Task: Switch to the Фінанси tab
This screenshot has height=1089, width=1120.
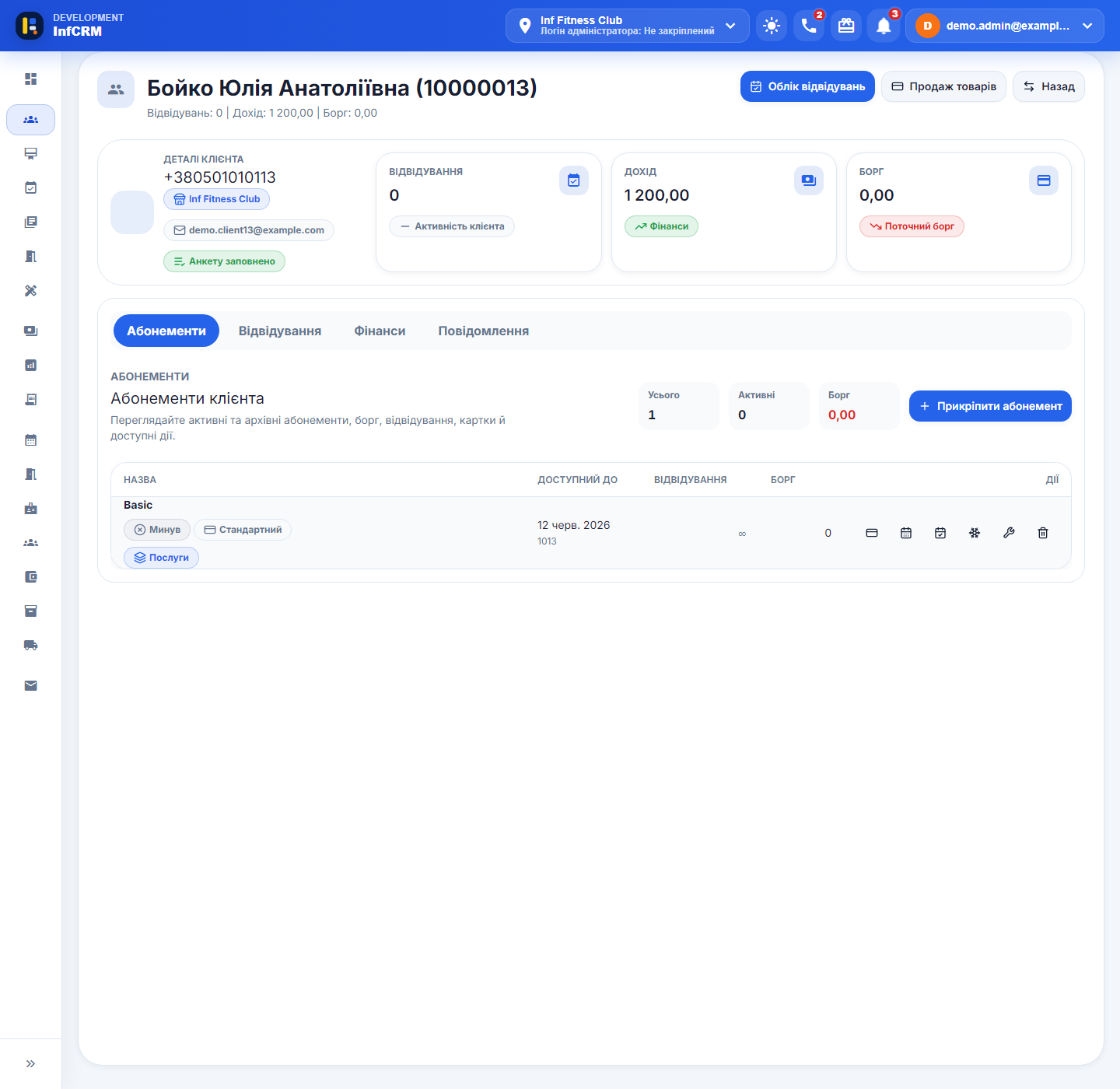Action: [380, 331]
